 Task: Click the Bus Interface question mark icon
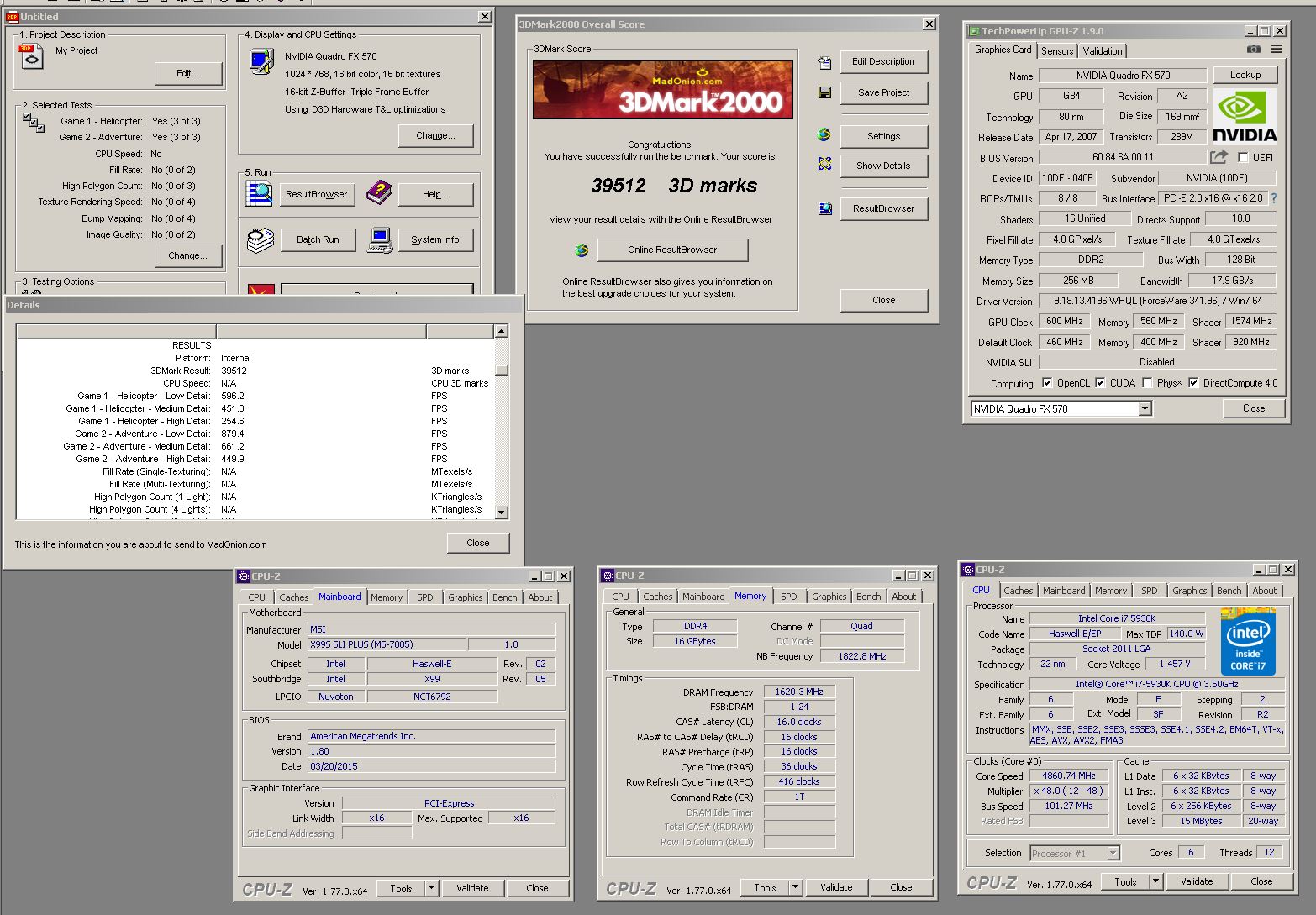1274,198
